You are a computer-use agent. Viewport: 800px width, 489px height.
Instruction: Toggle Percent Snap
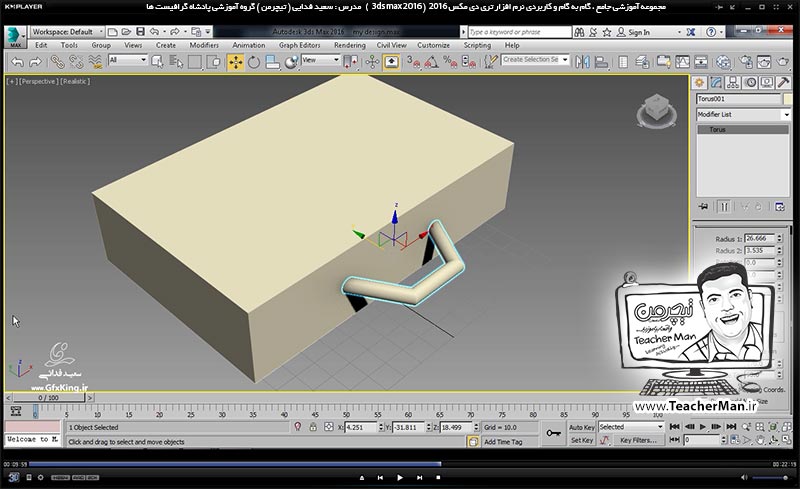pyautogui.click(x=450, y=62)
